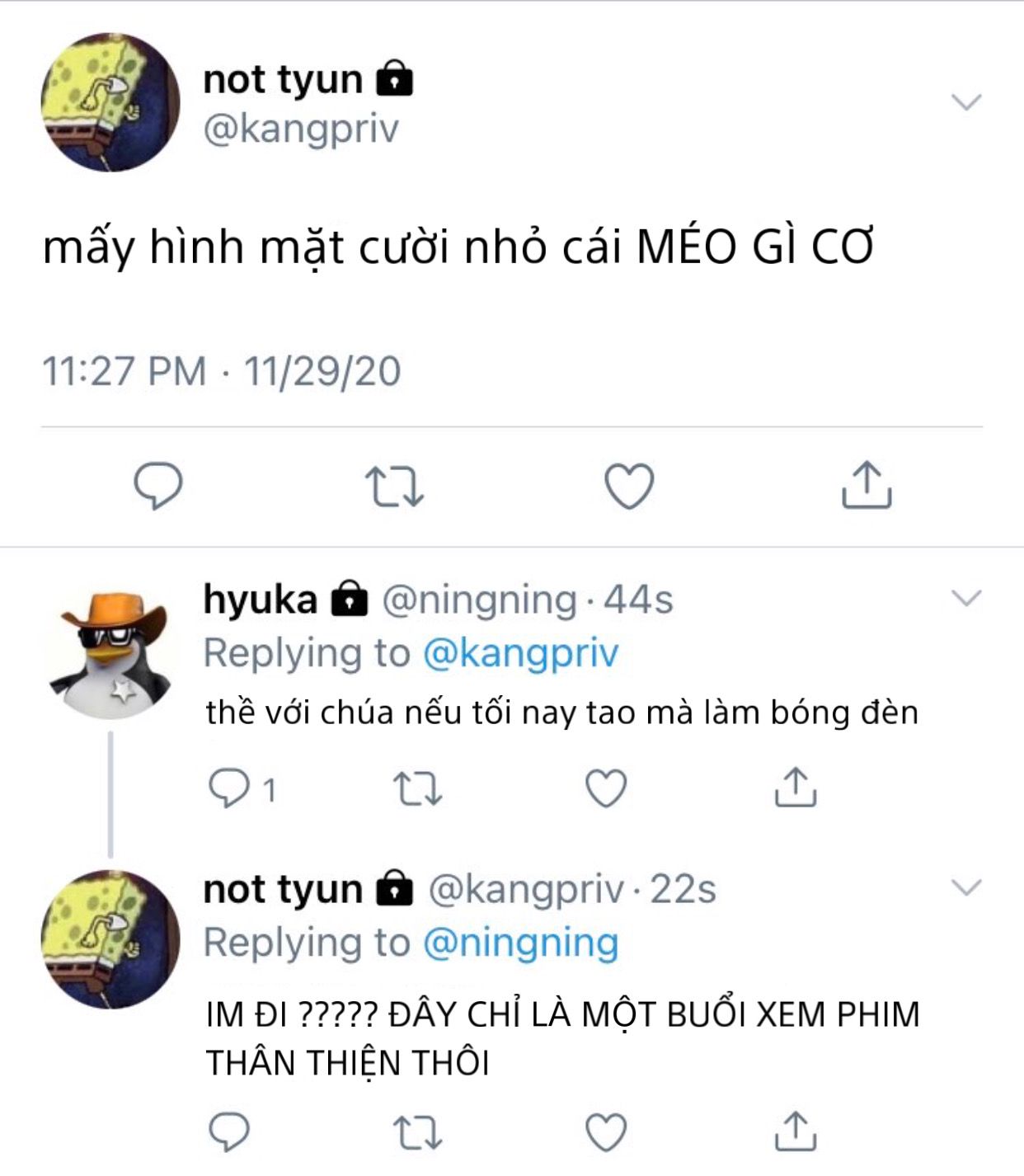The width and height of the screenshot is (1024, 1176).
Task: Retweet hyuka's reply about bóng đèn
Action: pyautogui.click(x=418, y=789)
